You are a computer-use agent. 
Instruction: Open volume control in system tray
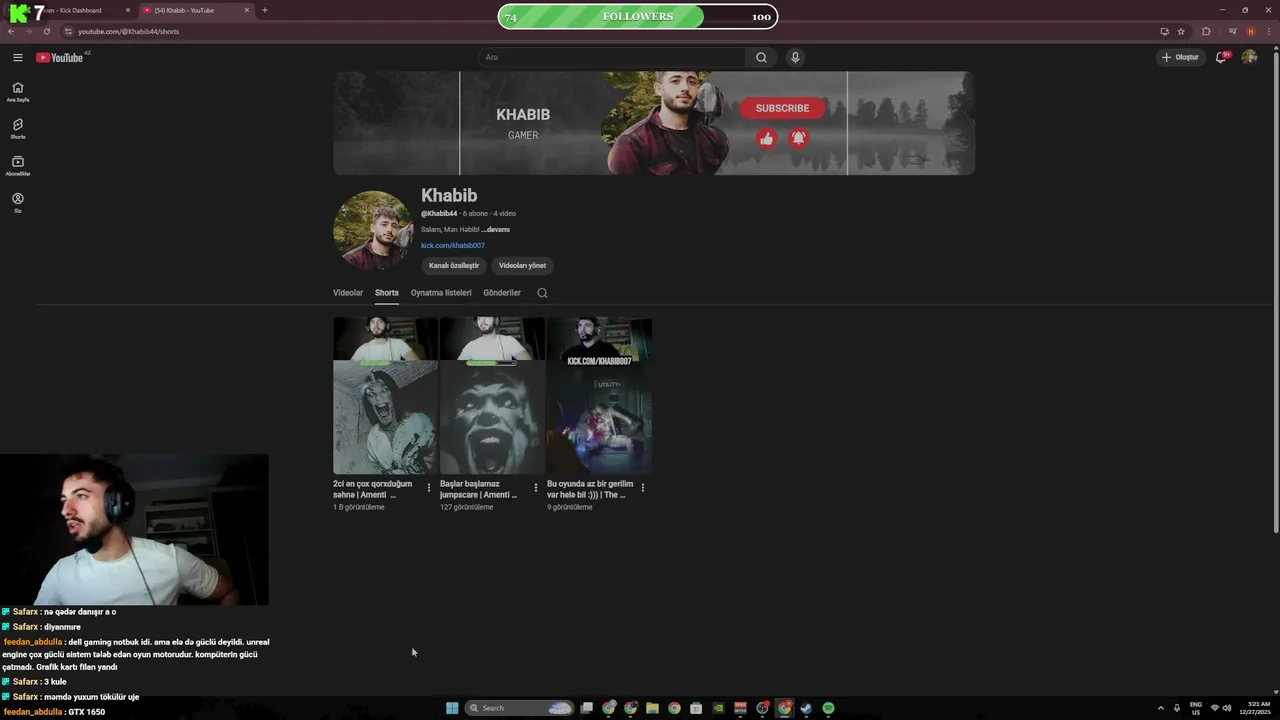[x=1227, y=708]
